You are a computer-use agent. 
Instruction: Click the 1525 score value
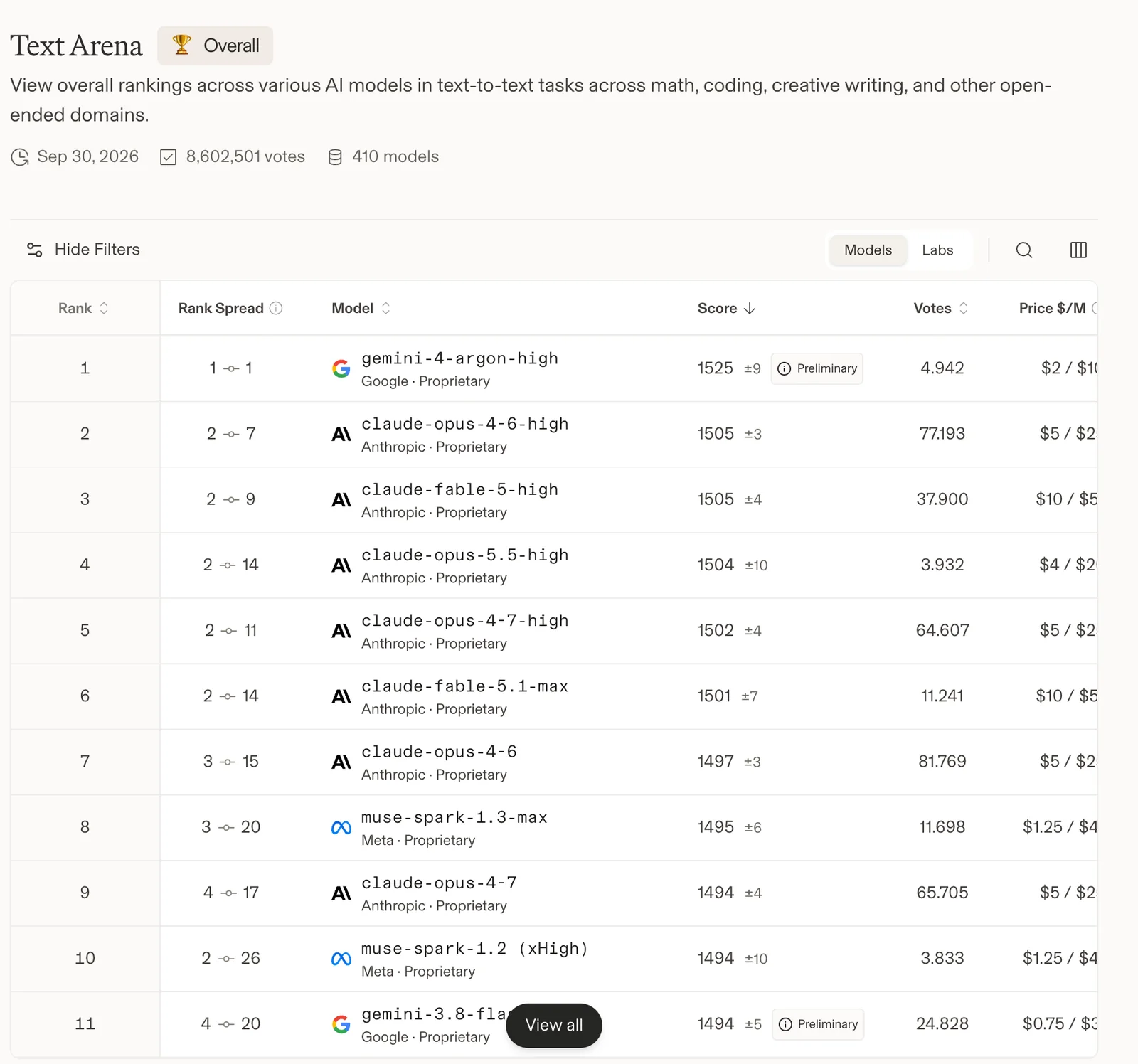click(x=715, y=368)
